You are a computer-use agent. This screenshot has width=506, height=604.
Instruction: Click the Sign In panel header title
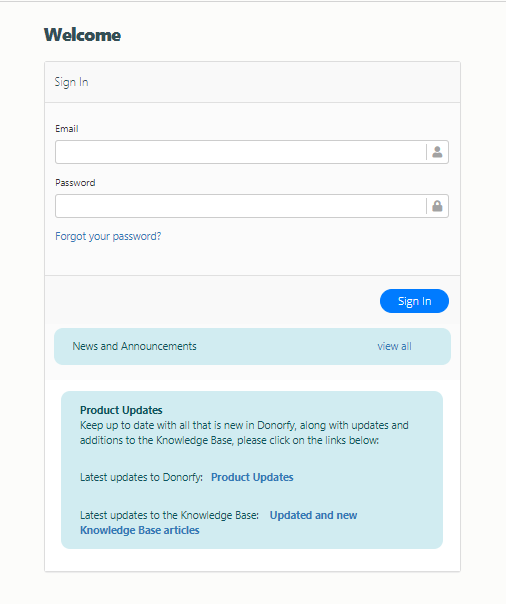[x=71, y=82]
